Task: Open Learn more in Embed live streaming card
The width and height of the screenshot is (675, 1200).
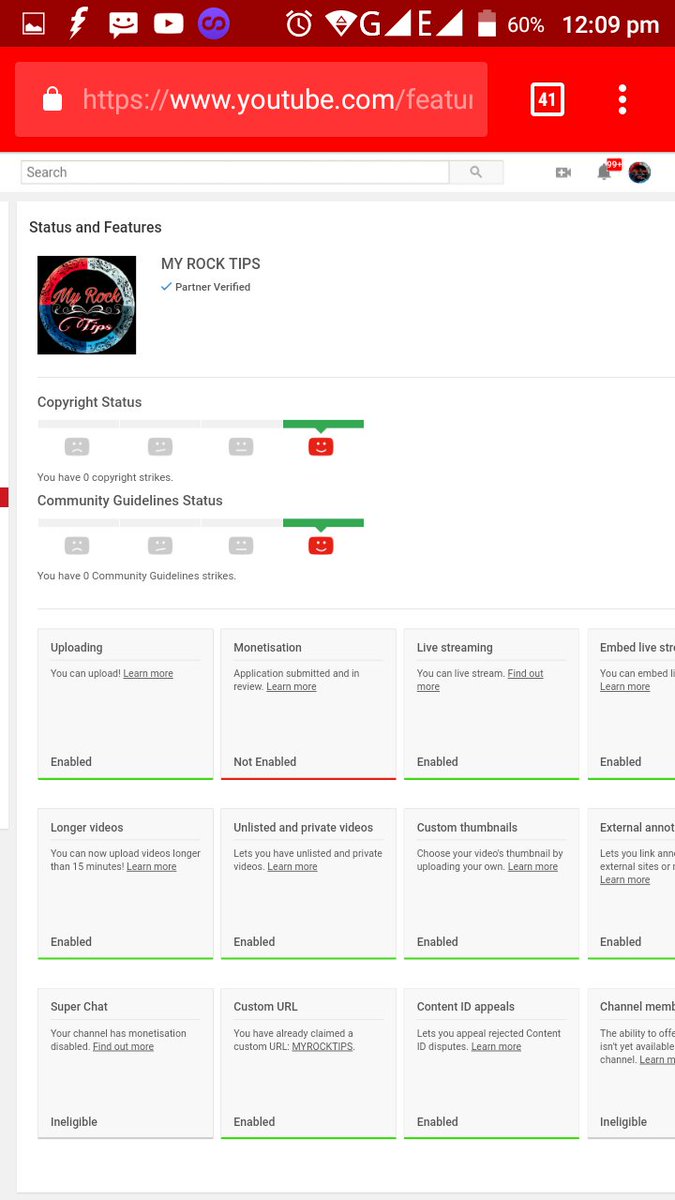Action: [x=625, y=687]
